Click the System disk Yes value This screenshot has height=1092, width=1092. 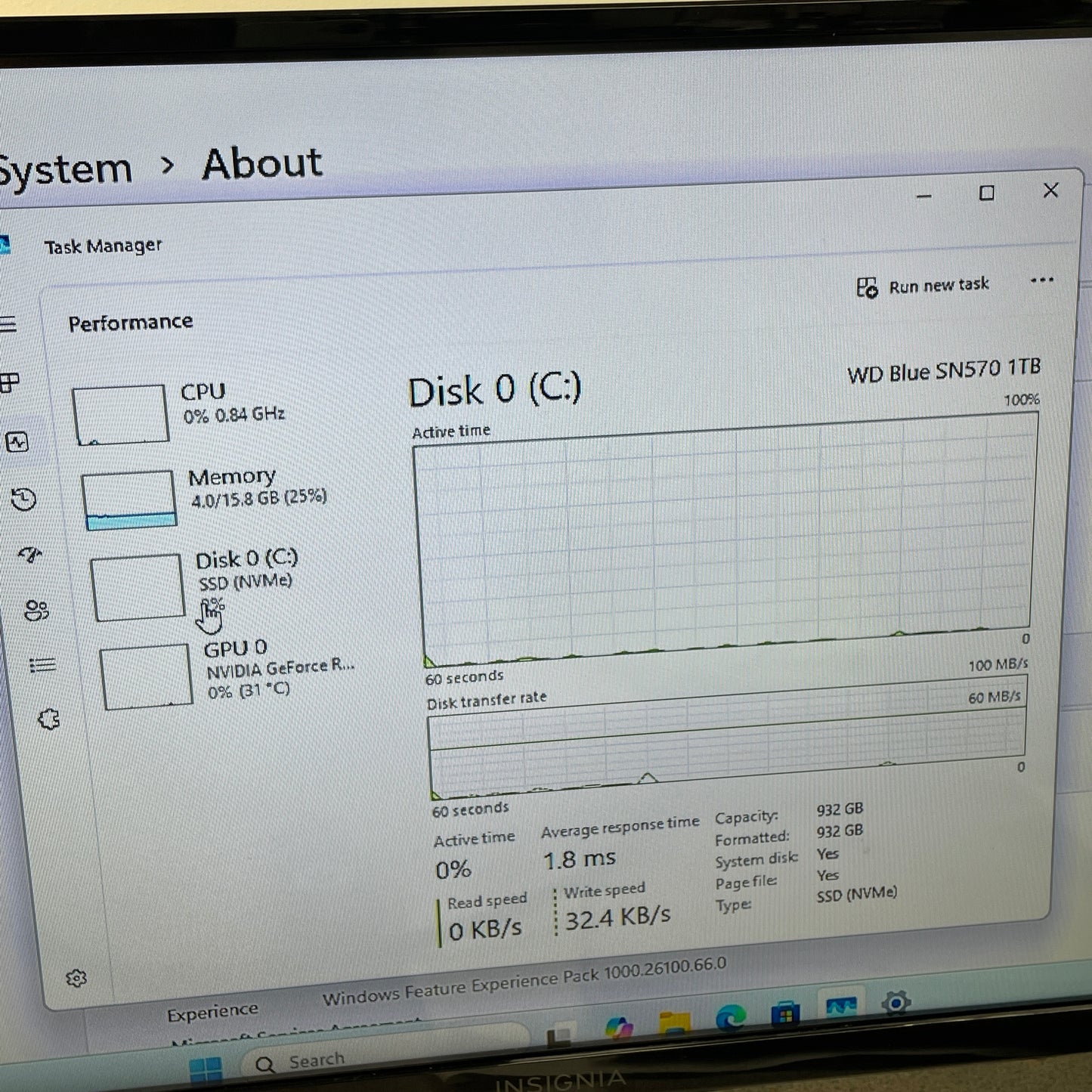[828, 854]
